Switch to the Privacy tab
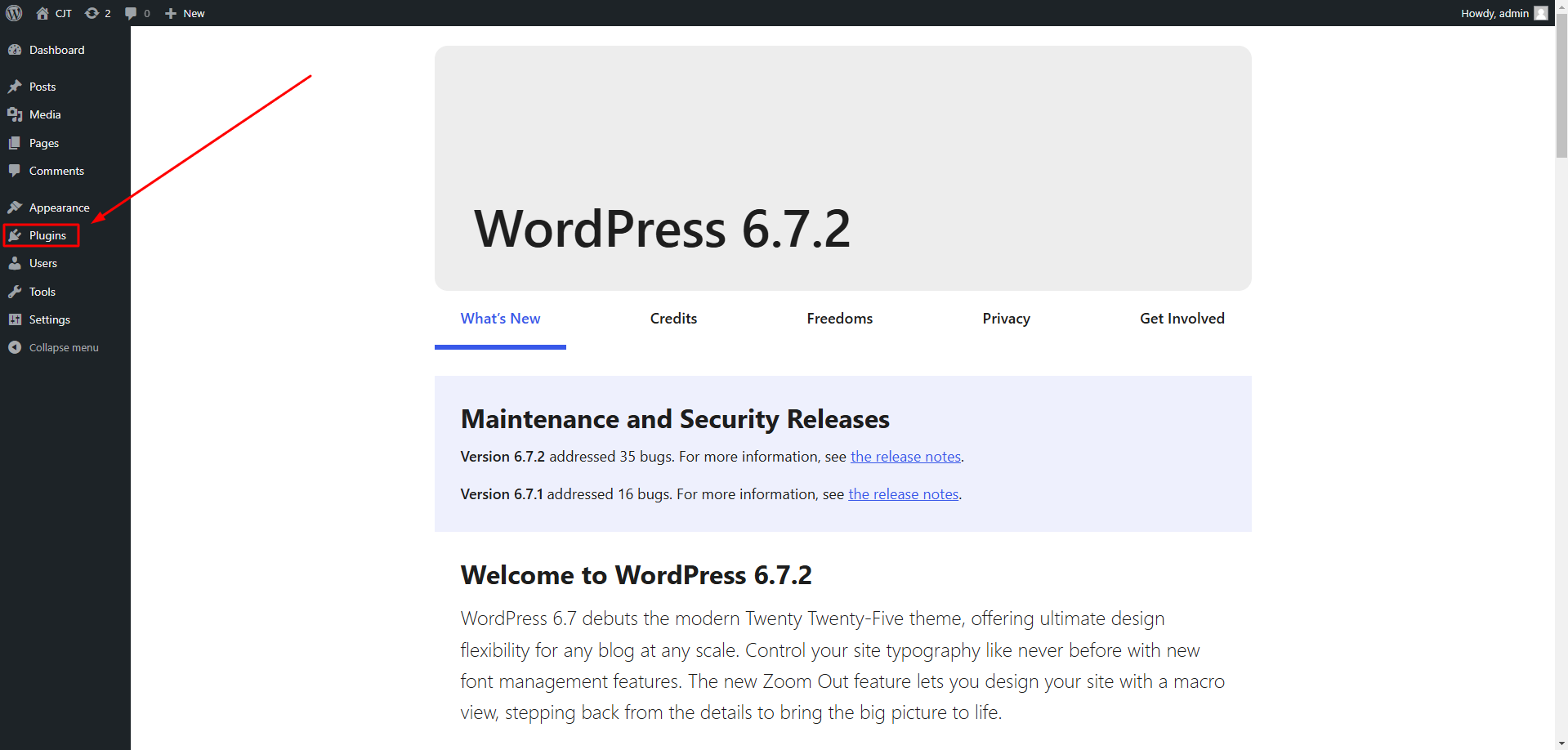The height and width of the screenshot is (750, 1568). [x=1006, y=319]
